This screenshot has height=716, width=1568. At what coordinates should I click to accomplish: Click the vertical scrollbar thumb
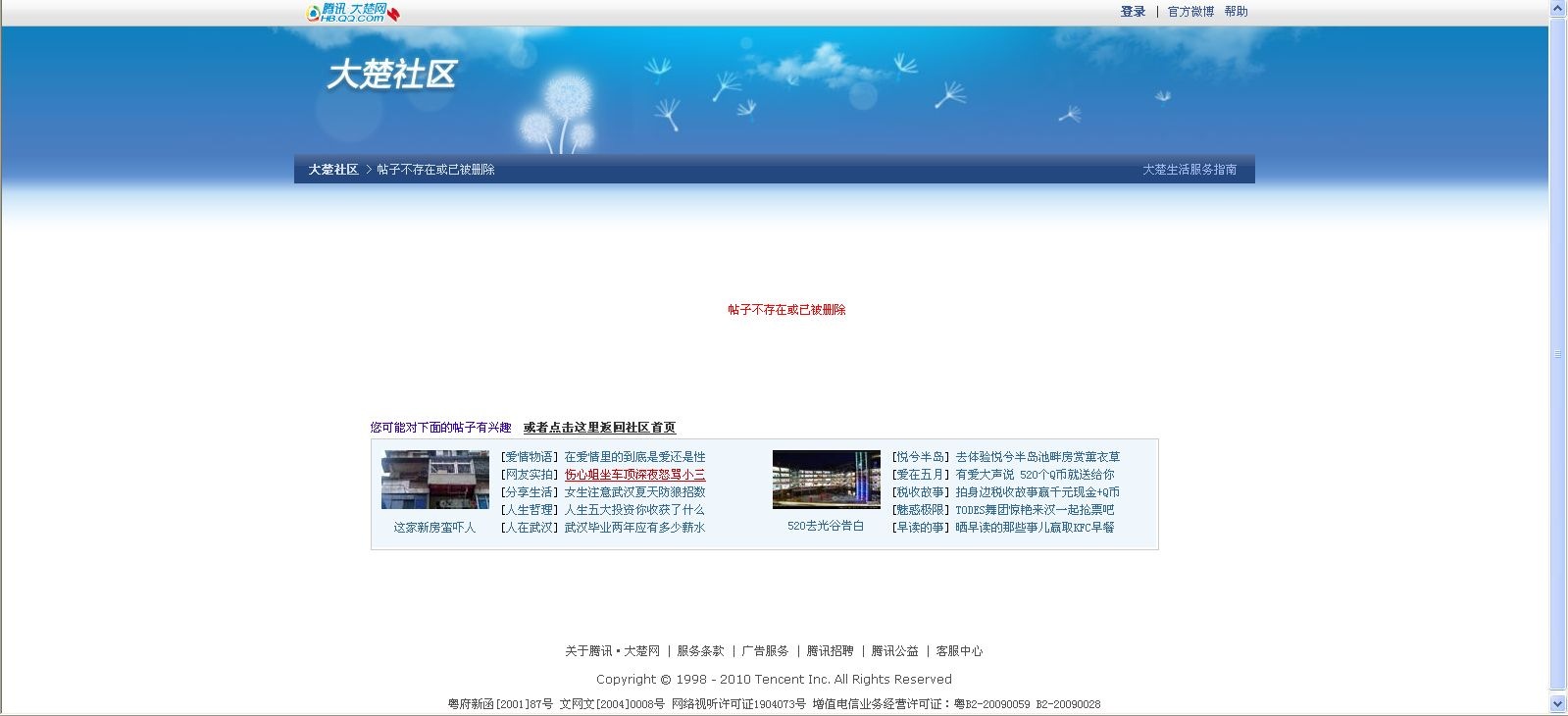coord(1558,353)
